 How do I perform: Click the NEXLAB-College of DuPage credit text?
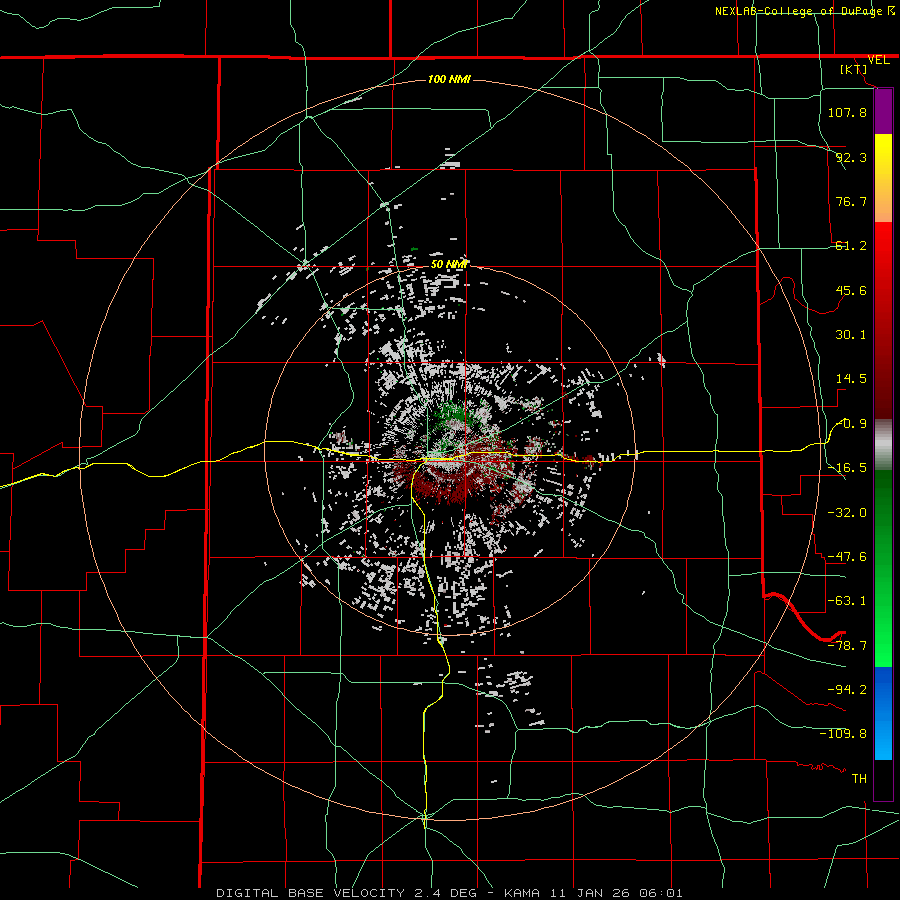798,11
